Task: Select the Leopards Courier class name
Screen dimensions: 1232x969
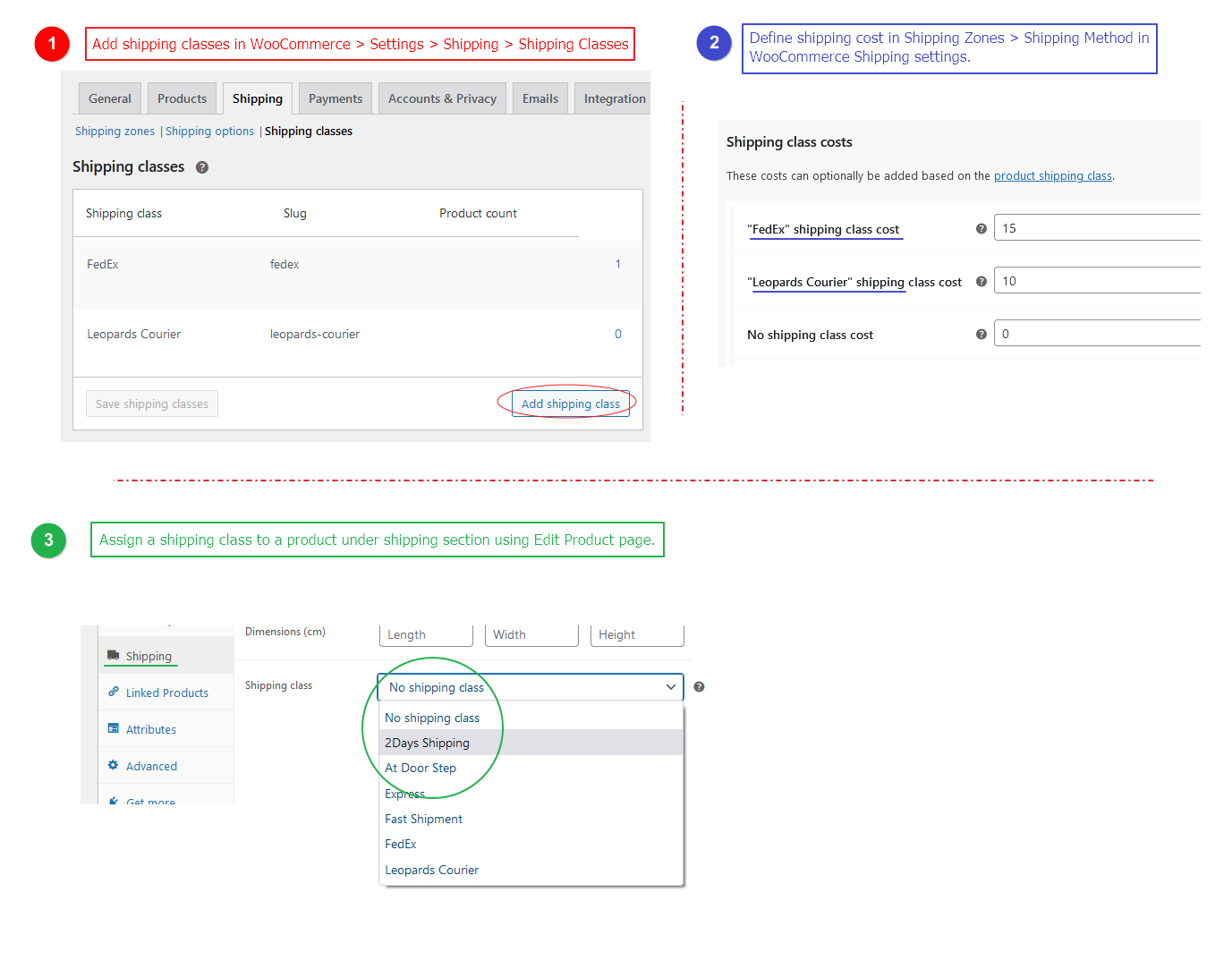Action: tap(134, 334)
